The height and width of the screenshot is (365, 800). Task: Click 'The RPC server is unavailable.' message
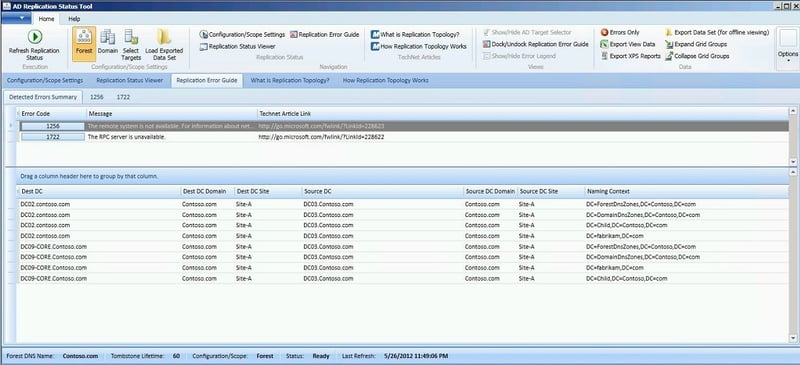pos(127,137)
